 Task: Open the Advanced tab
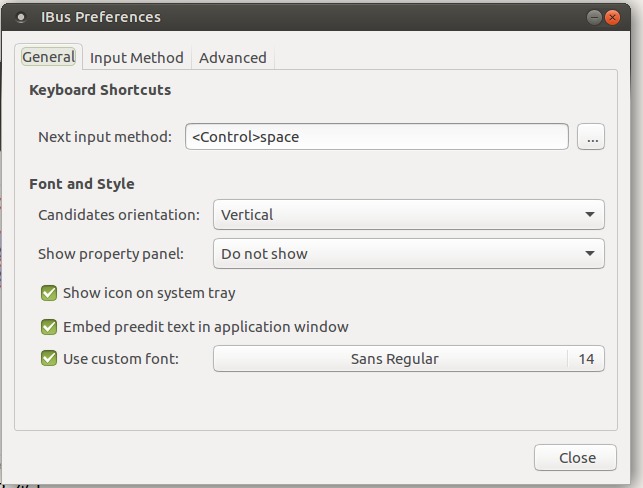[233, 58]
